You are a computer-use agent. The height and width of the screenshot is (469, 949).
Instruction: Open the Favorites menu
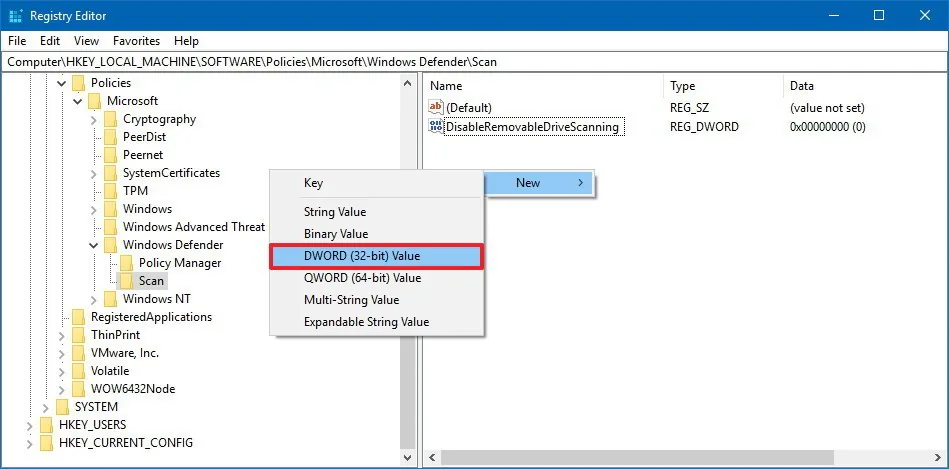[137, 41]
